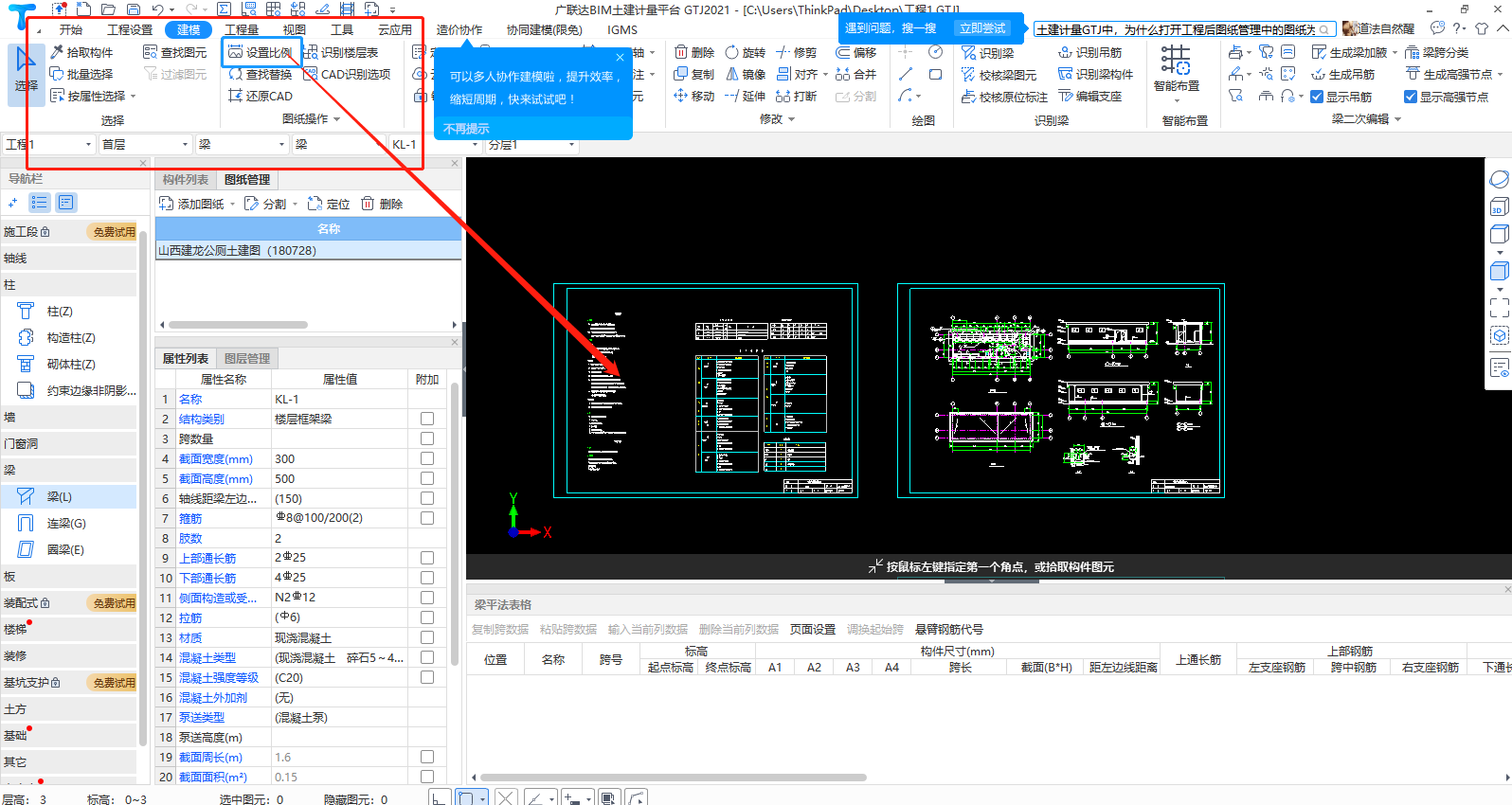Click the 打断 break tool

796,96
